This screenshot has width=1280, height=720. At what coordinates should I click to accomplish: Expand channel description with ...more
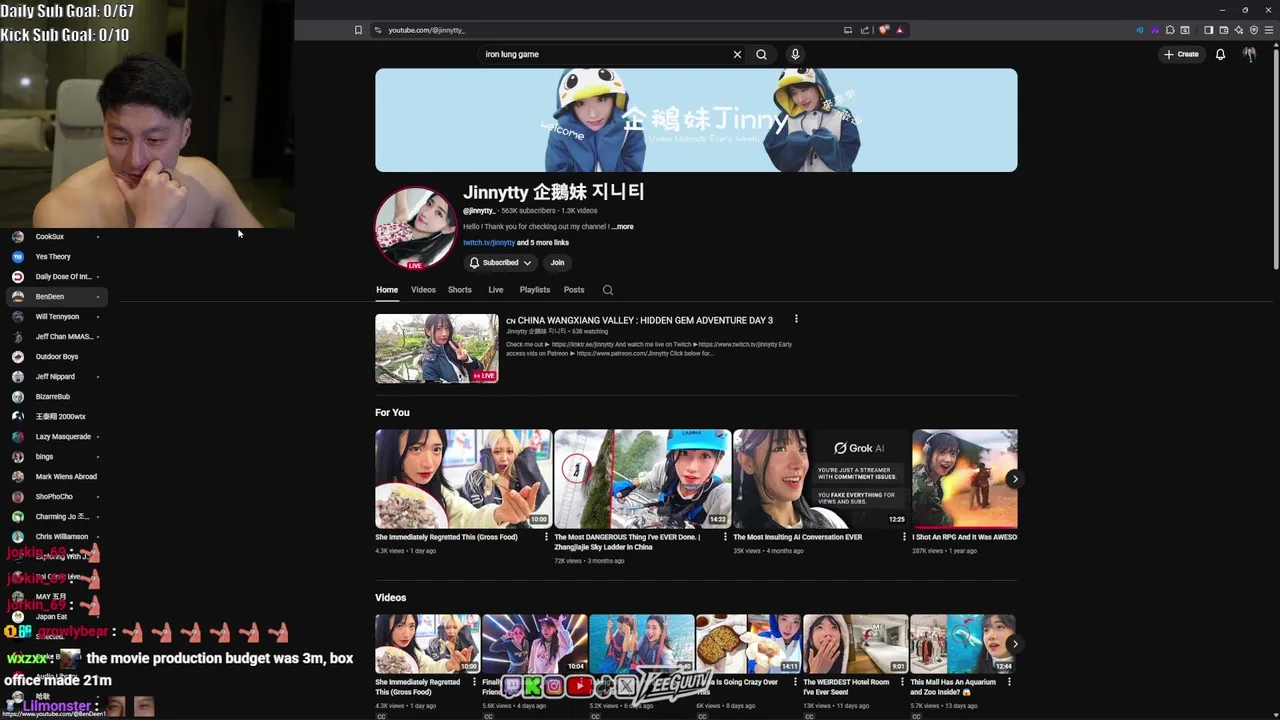(622, 227)
